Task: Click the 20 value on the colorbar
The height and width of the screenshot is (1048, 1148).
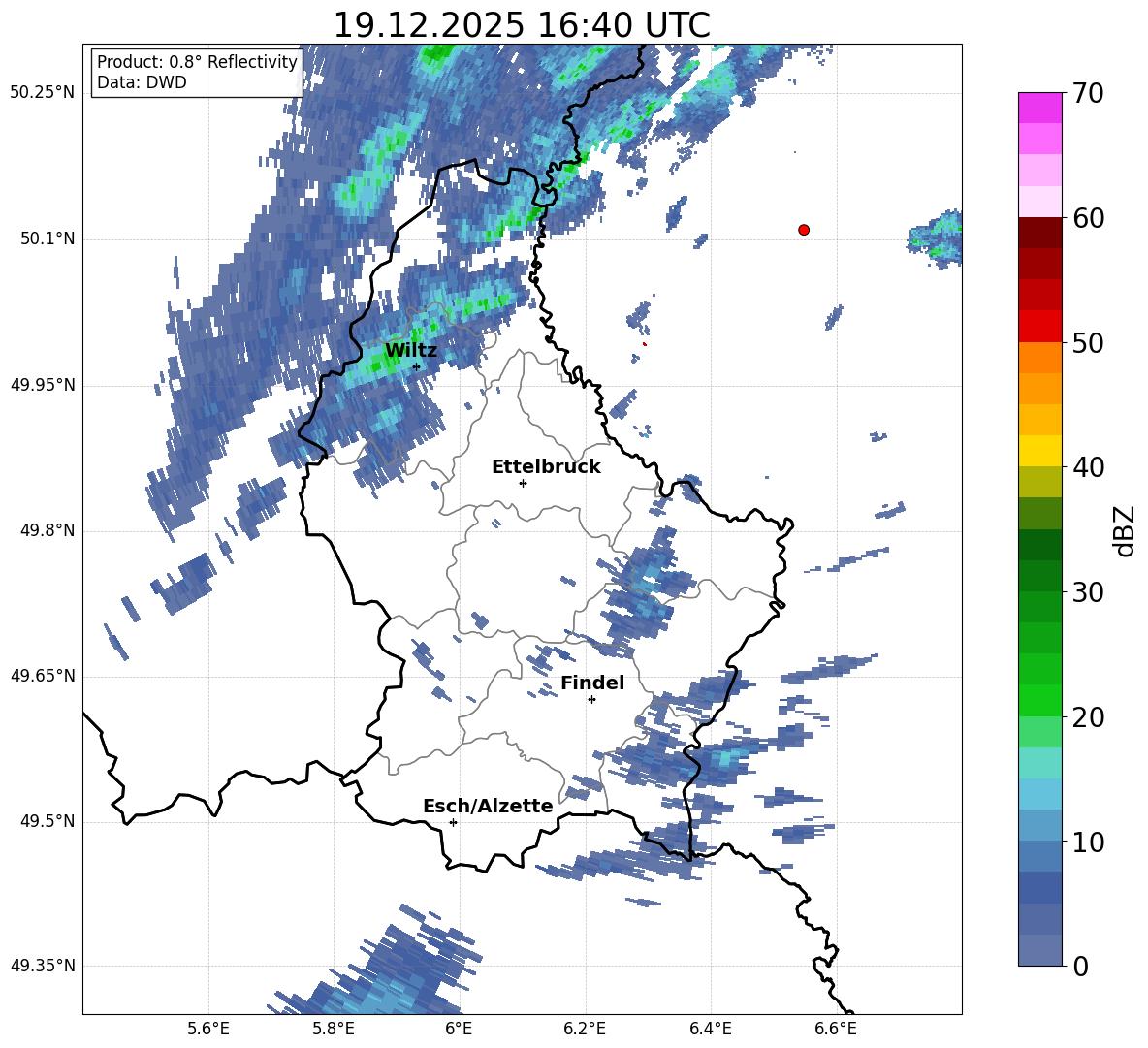Action: (x=1088, y=717)
